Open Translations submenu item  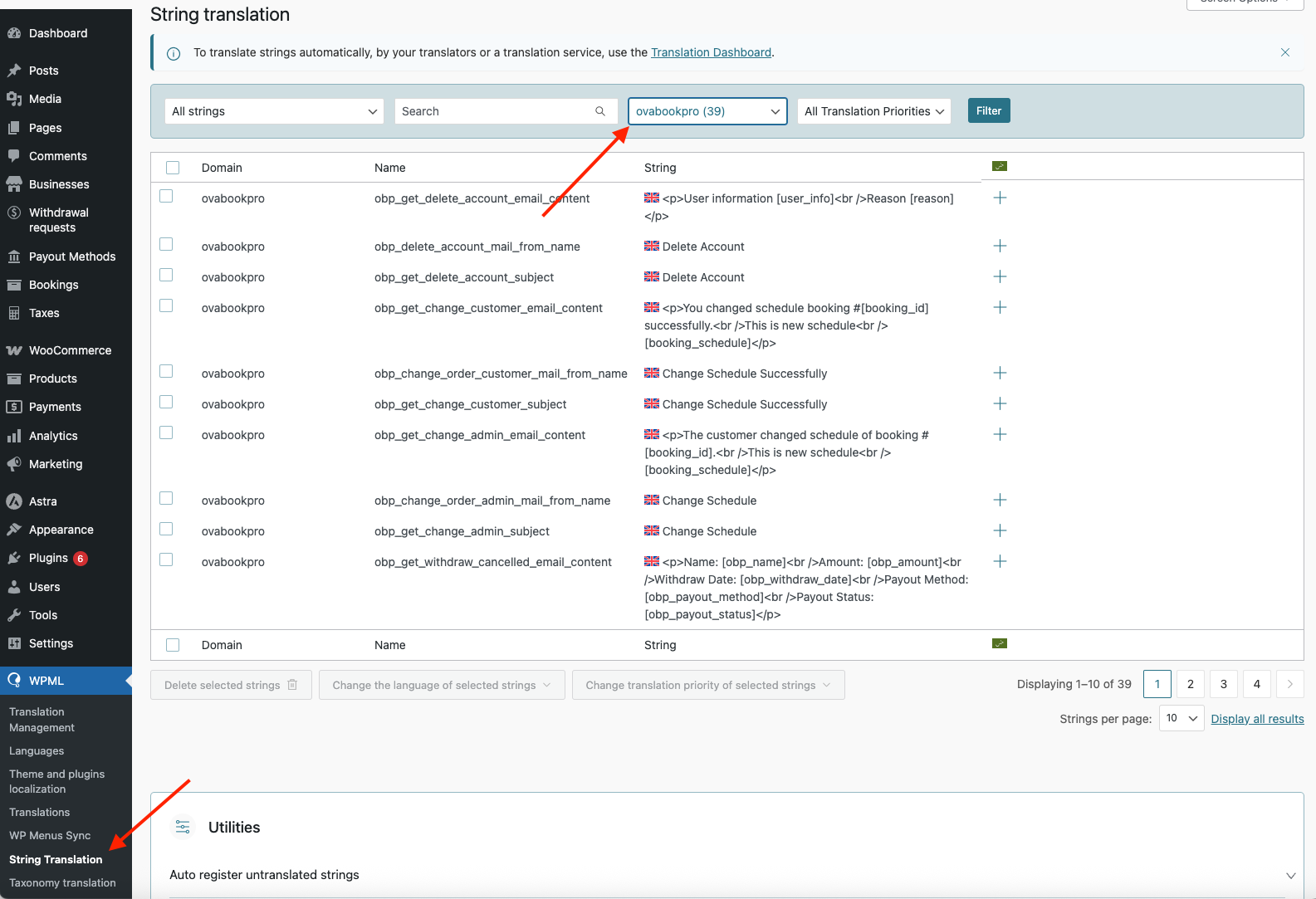pos(39,813)
